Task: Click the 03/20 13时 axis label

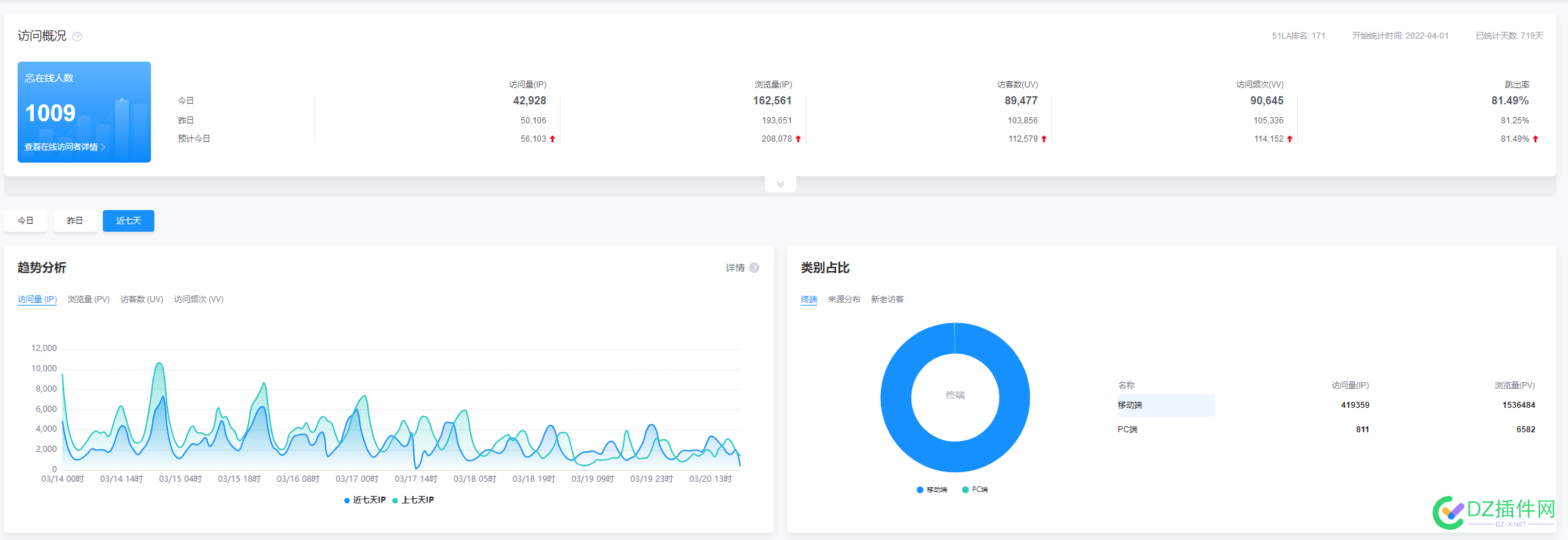Action: pyautogui.click(x=710, y=479)
